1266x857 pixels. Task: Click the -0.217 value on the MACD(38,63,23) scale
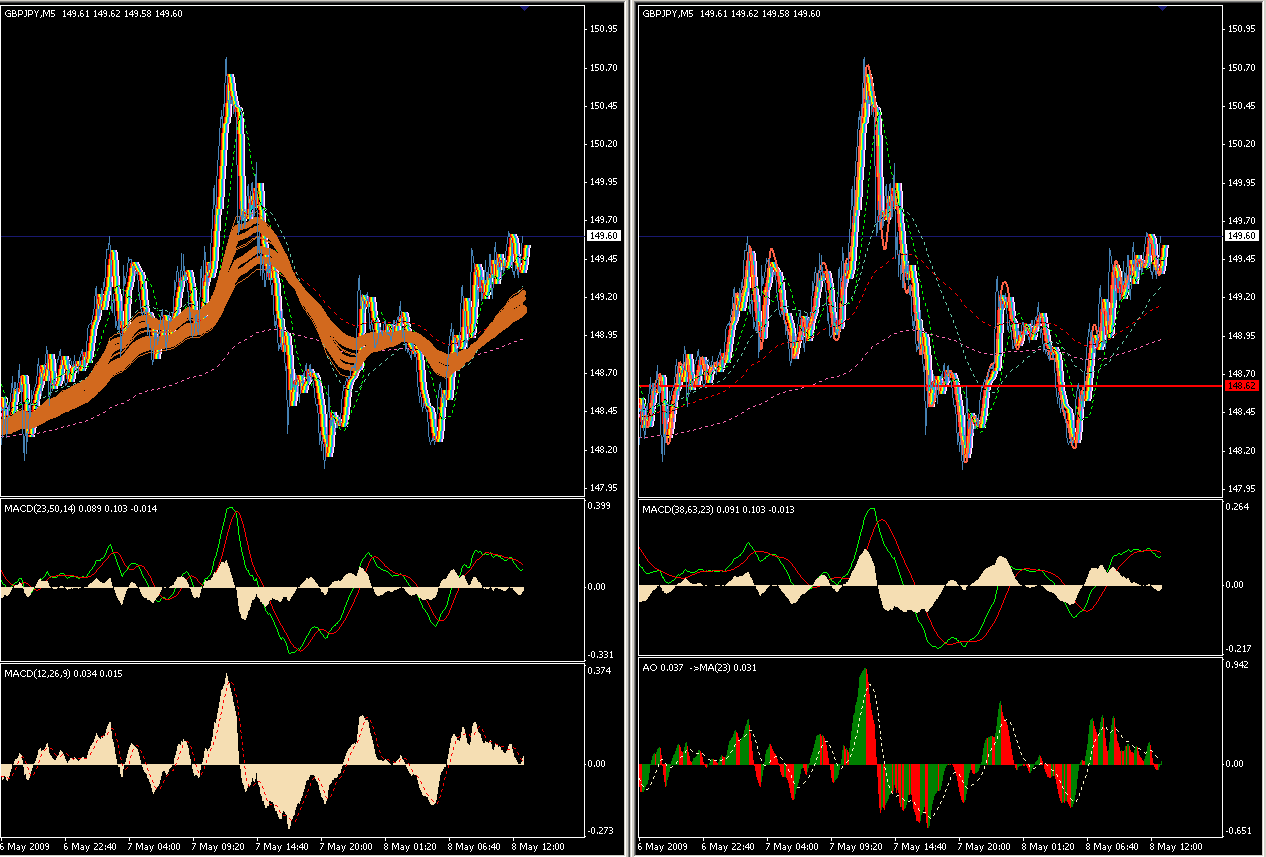1238,650
